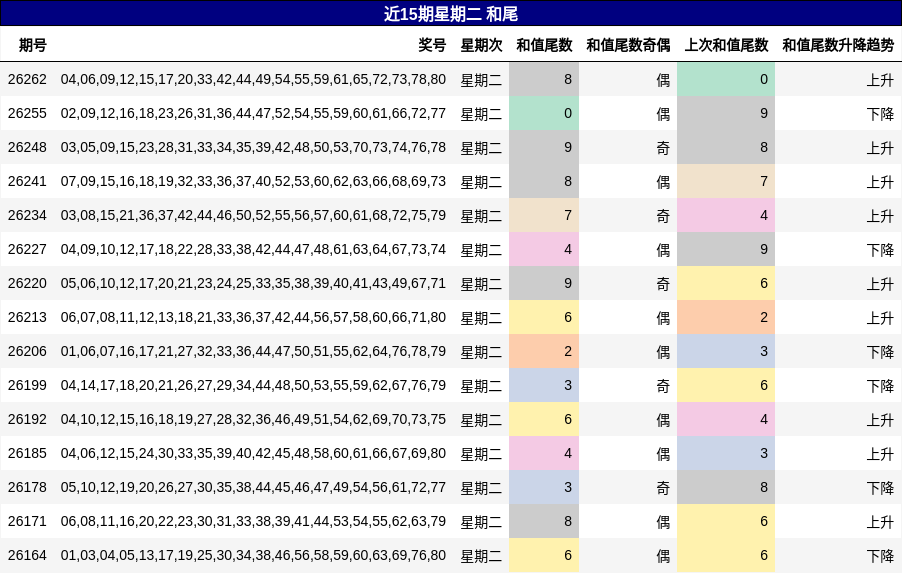
Task: Select winning numbers starting 03,08,15,21,36,37
Action: point(253,215)
